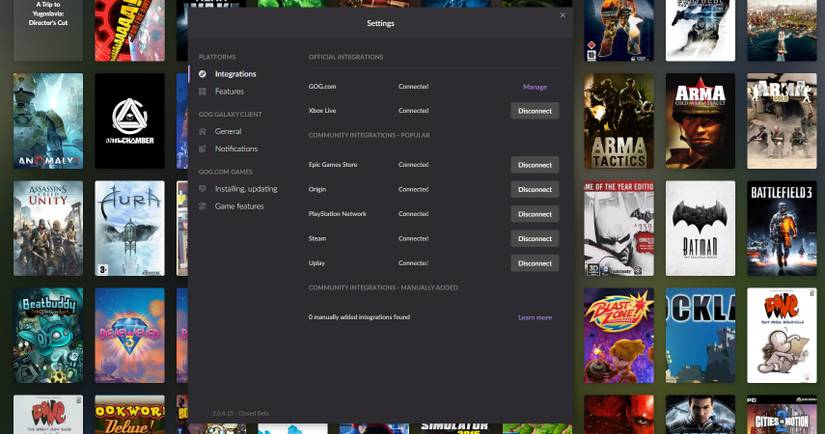
Task: Disconnect the Uplay integration
Action: tap(534, 263)
